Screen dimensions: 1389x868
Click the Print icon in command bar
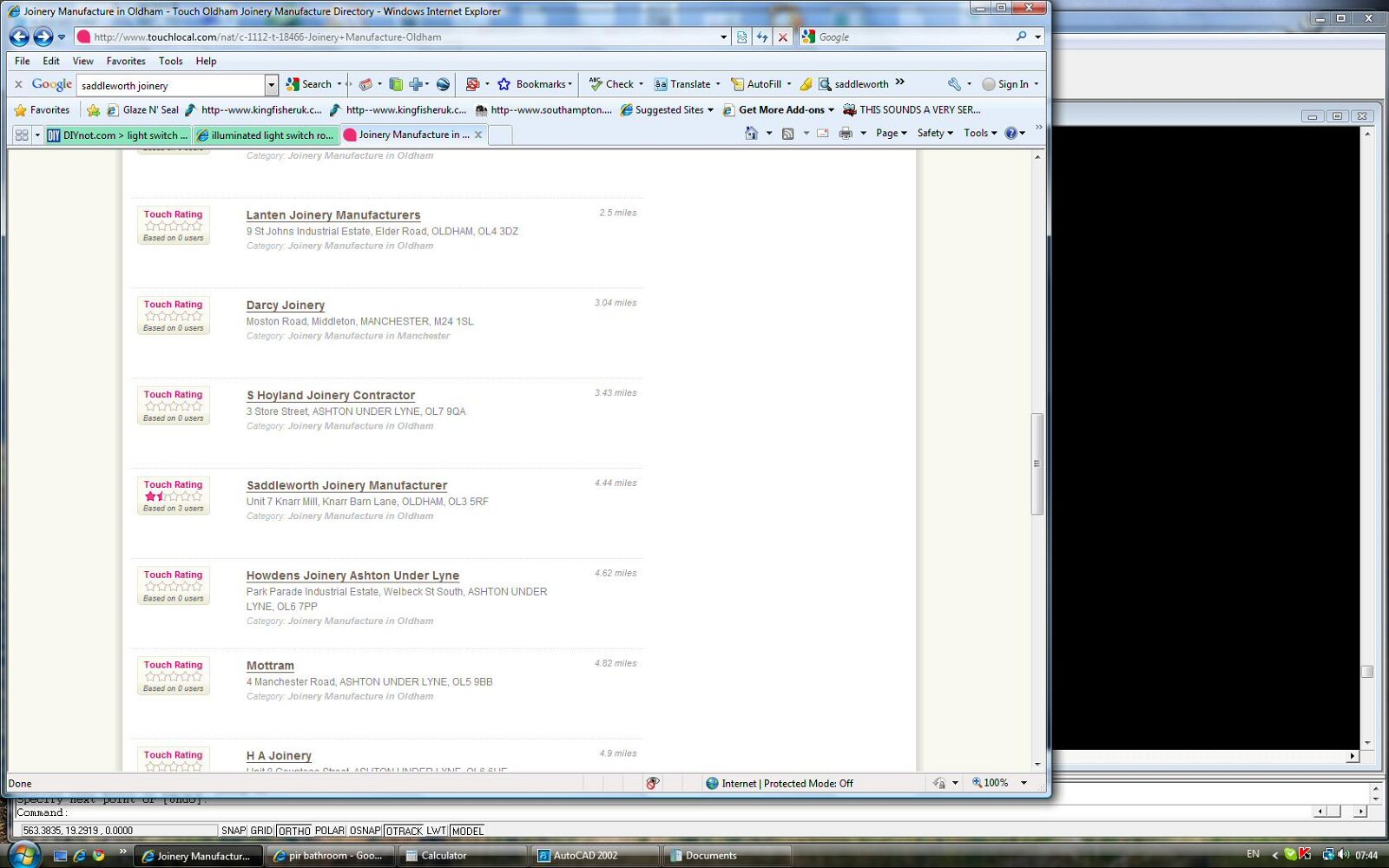(846, 134)
